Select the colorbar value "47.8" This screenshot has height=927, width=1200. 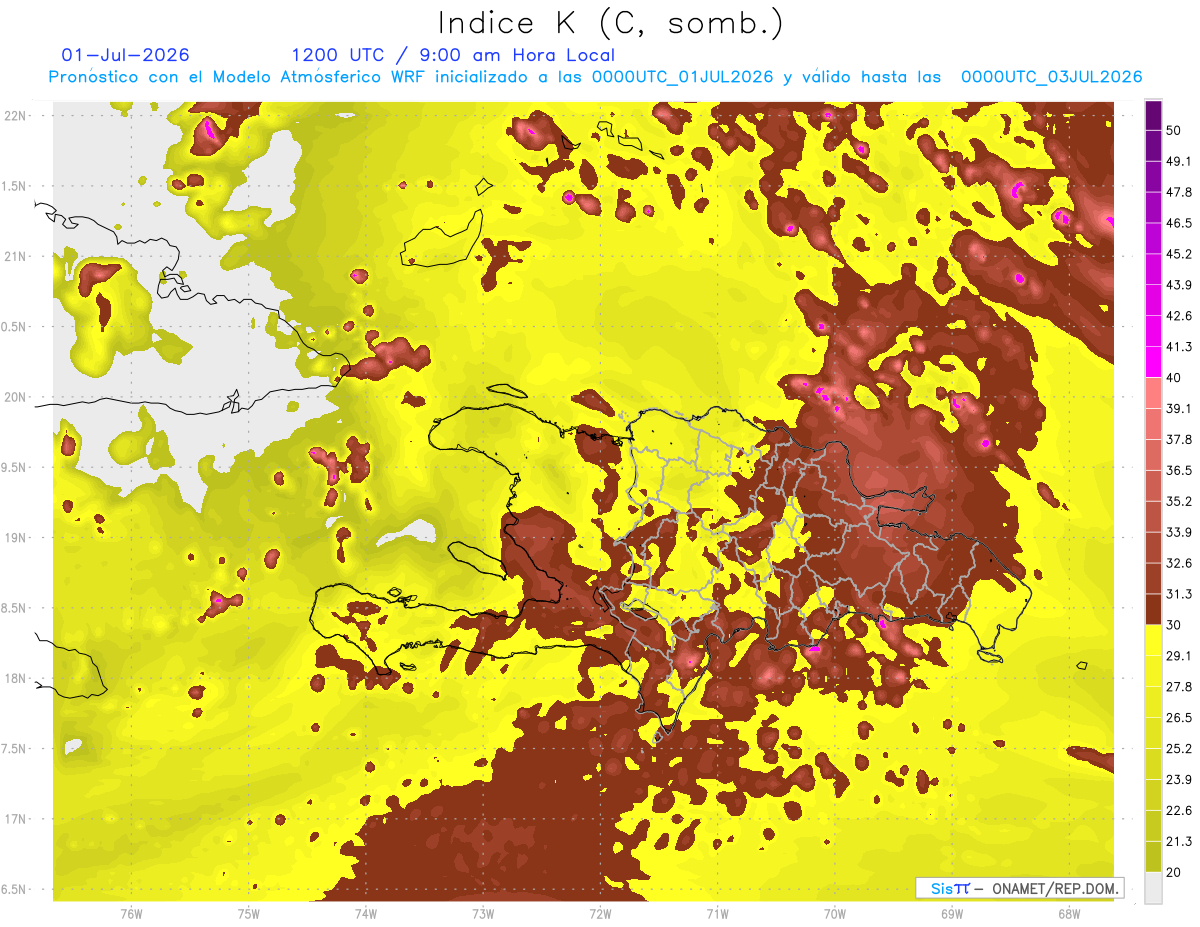(1178, 192)
